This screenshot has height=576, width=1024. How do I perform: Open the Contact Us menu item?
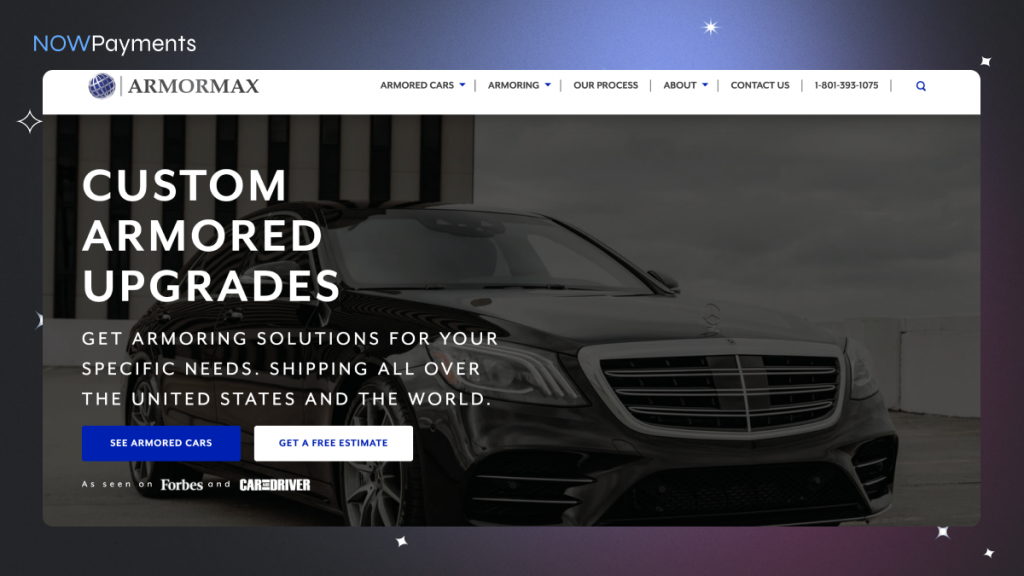tap(760, 85)
